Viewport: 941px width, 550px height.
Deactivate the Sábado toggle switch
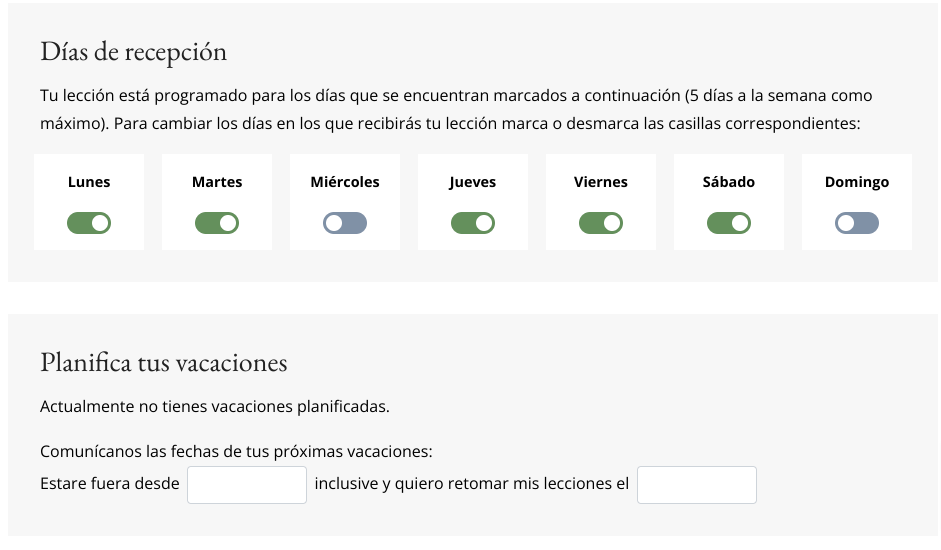click(x=729, y=223)
